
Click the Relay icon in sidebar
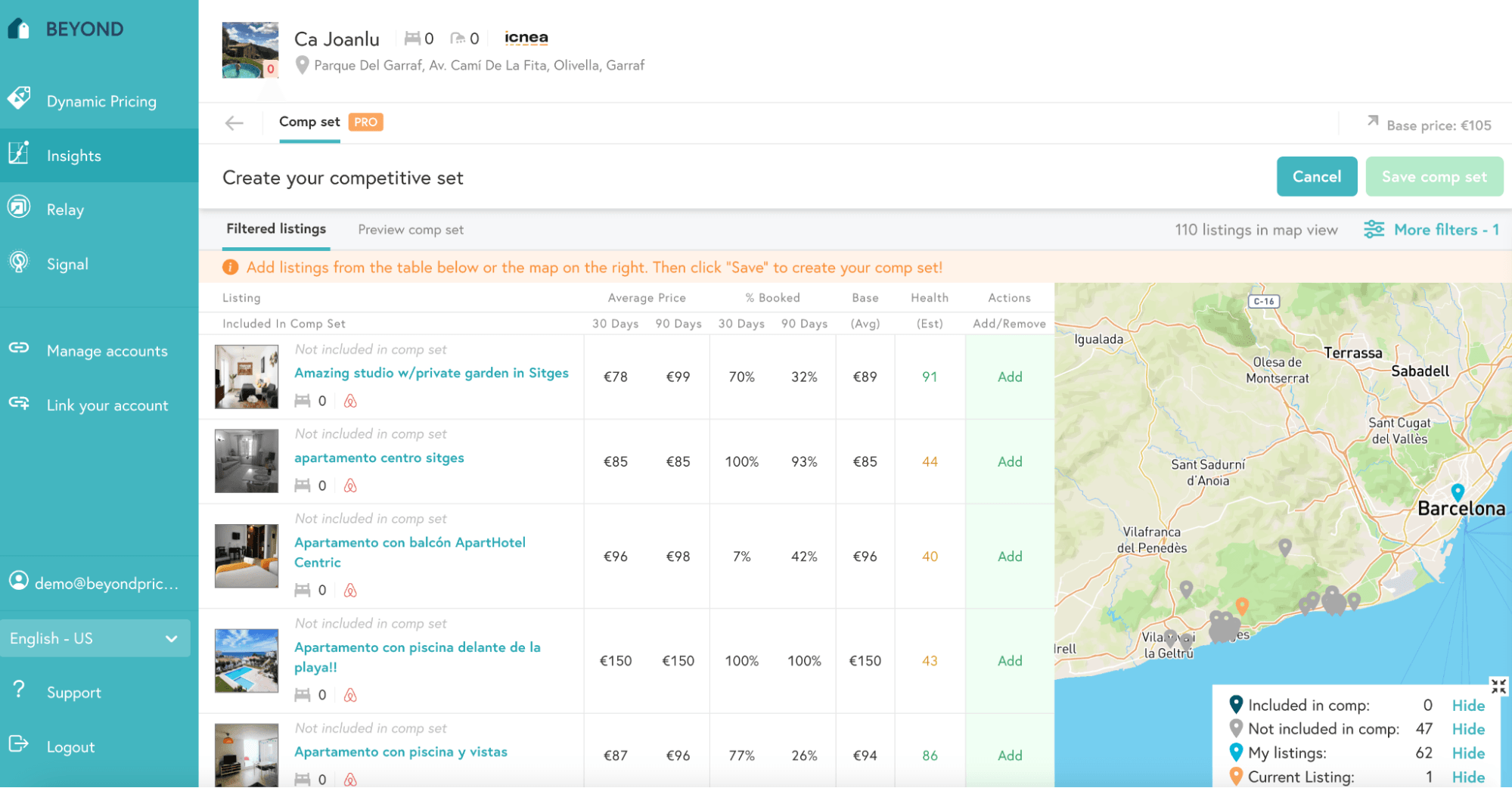pyautogui.click(x=19, y=208)
